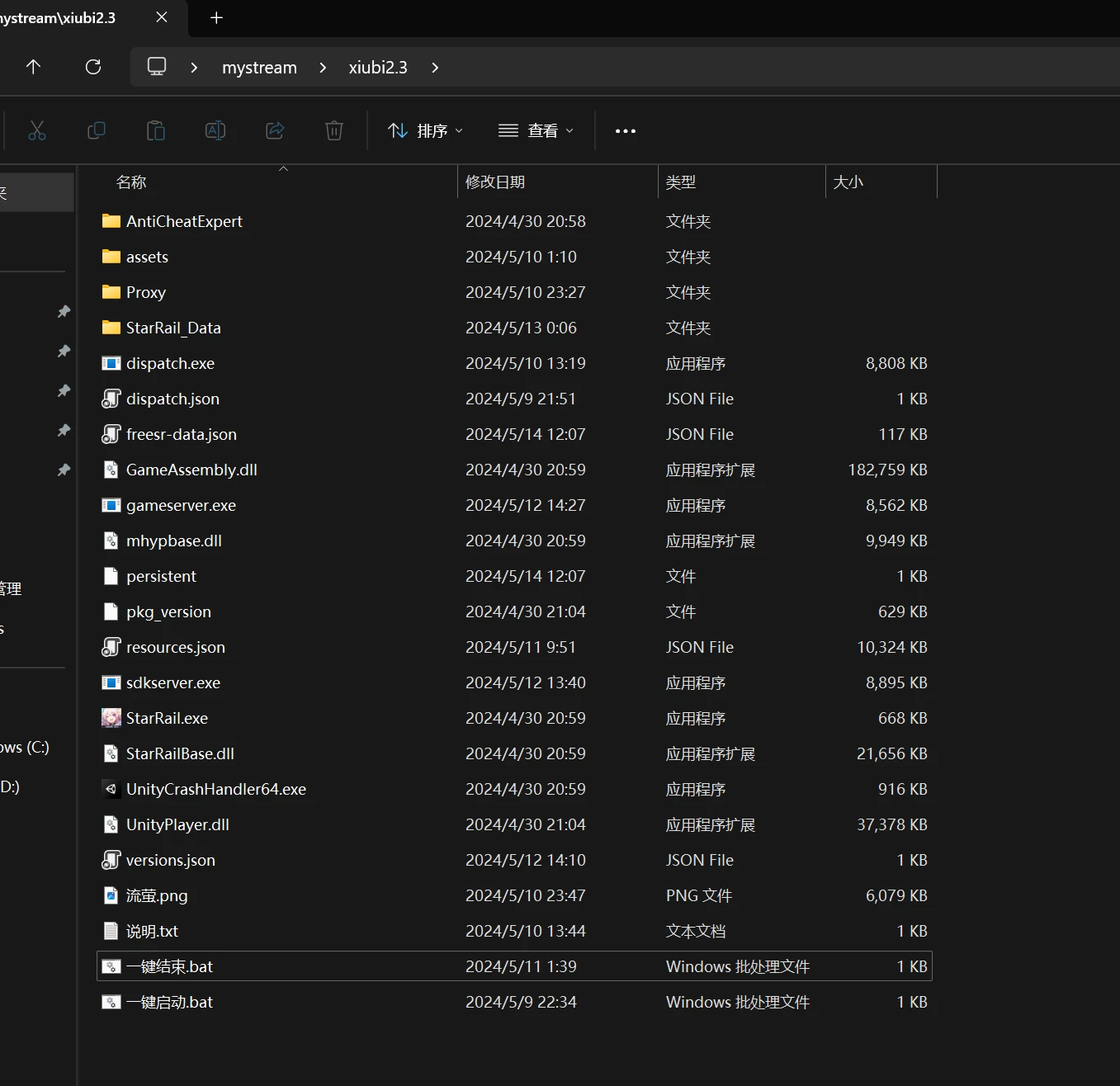Refresh the current folder view
The image size is (1120, 1086).
(93, 67)
